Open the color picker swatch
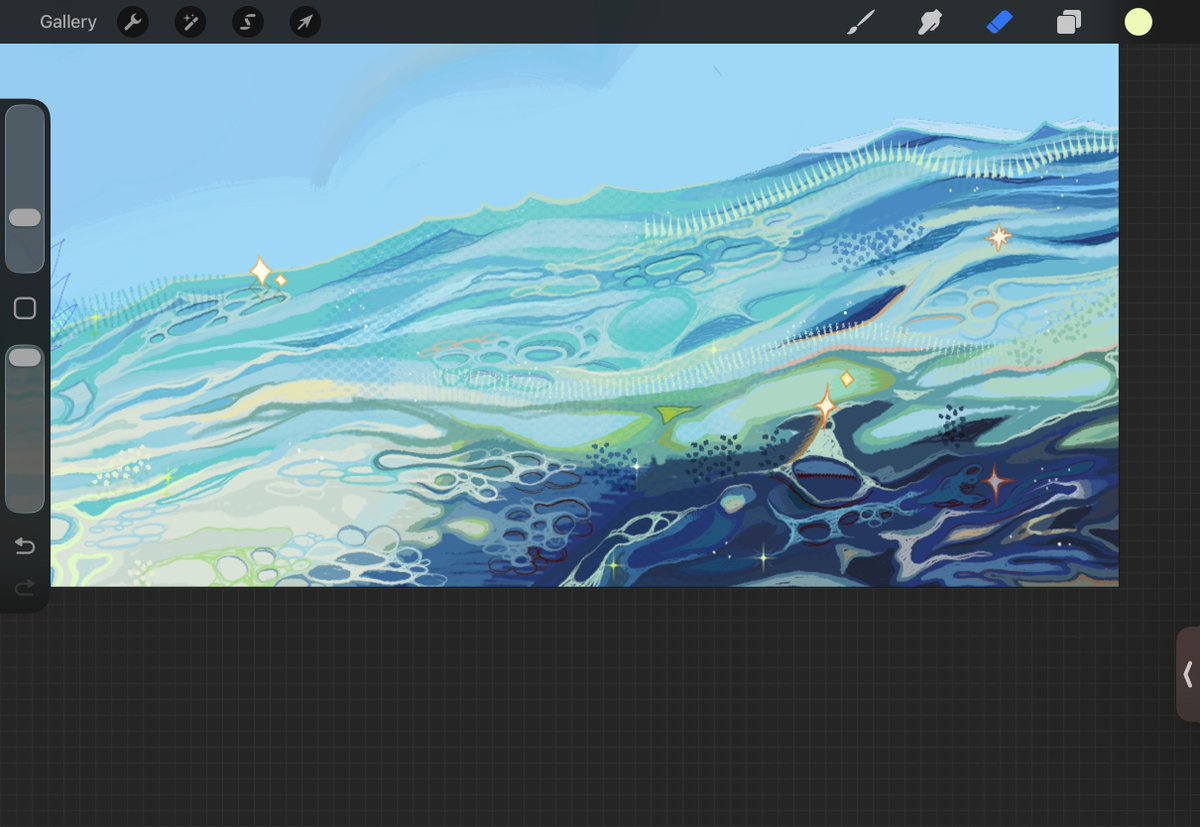This screenshot has width=1200, height=827. tap(1138, 22)
